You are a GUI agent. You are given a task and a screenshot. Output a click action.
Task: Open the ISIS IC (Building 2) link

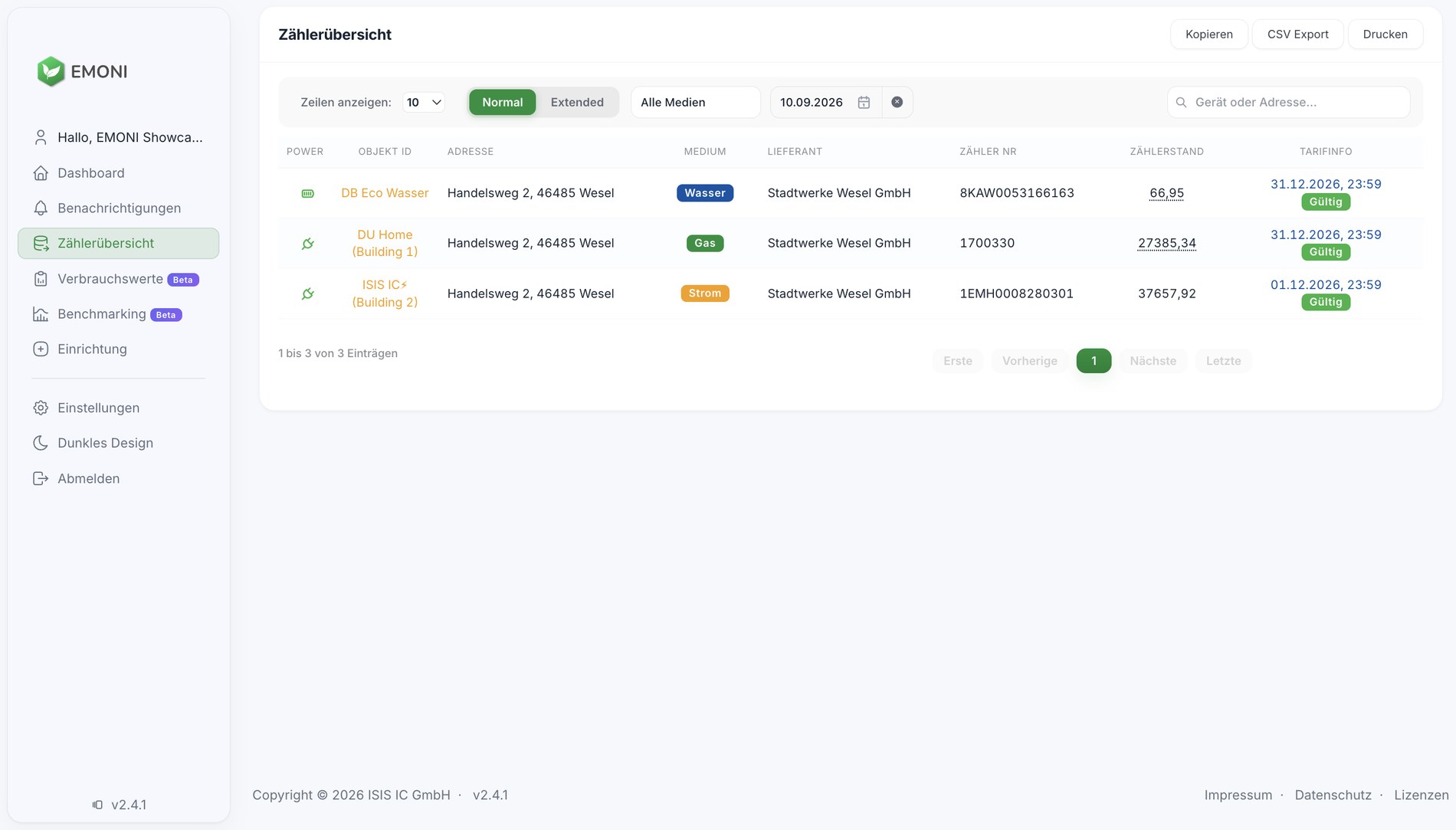tap(385, 294)
